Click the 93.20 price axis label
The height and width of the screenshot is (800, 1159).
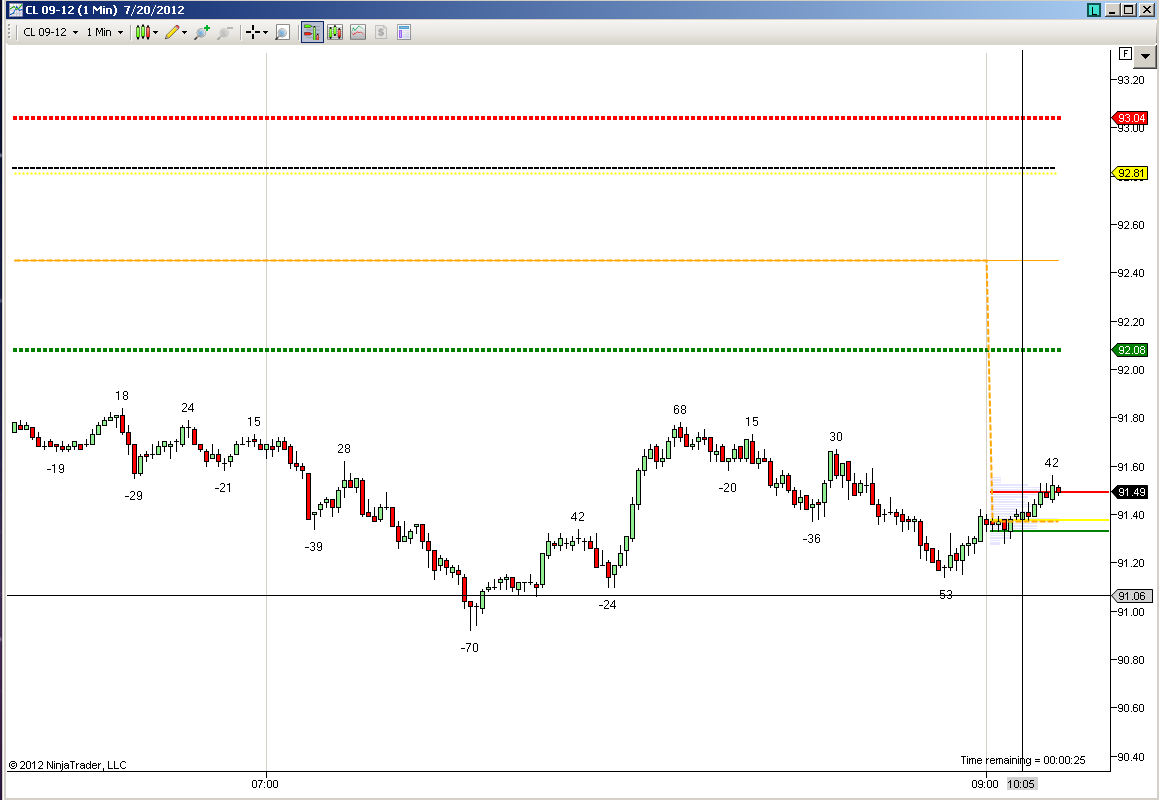click(1131, 81)
